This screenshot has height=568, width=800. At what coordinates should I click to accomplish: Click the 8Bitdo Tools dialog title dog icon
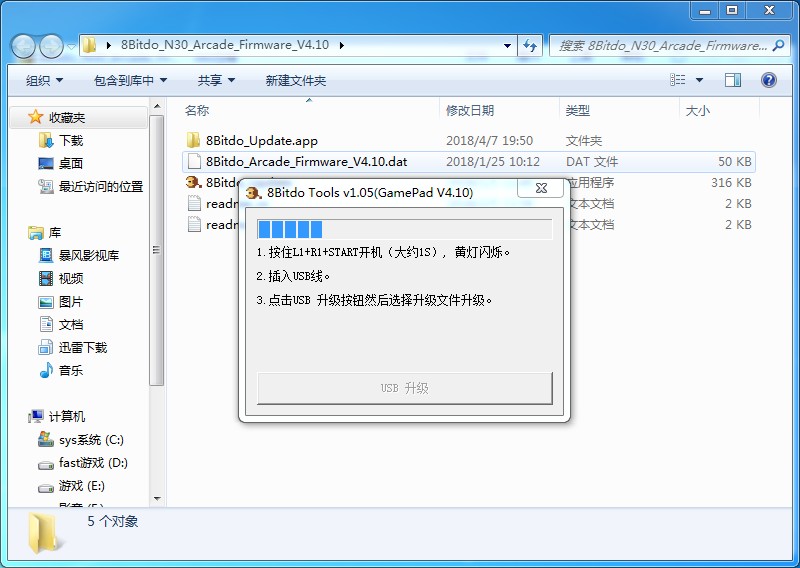pyautogui.click(x=254, y=193)
